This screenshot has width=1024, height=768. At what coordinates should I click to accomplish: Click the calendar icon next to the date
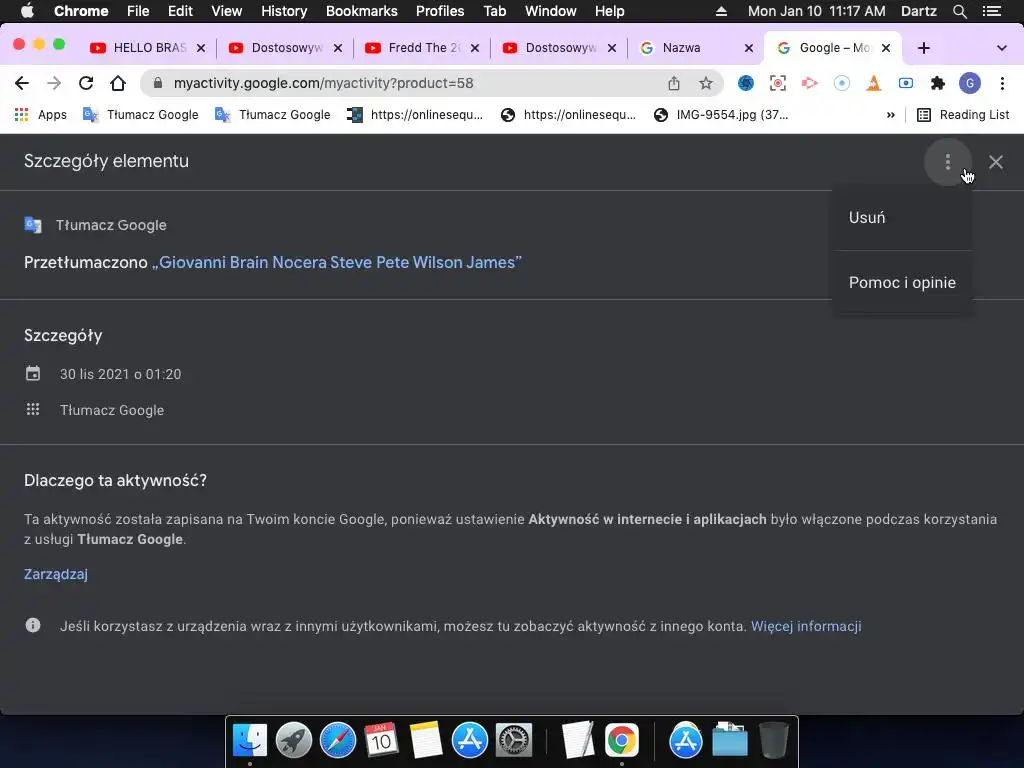click(33, 374)
